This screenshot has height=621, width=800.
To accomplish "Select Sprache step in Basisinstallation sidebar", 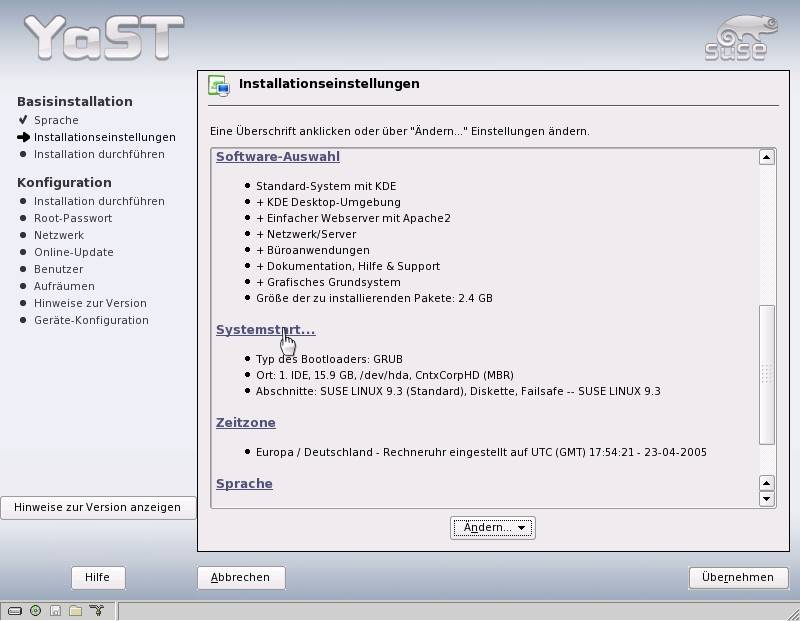I will [x=56, y=120].
